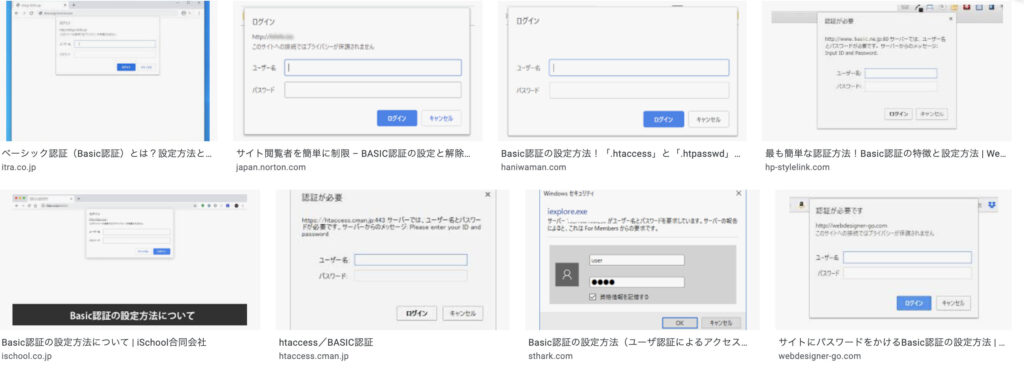This screenshot has width=1024, height=373.
Task: Open the sthark.com Windows セキュリティ thumbnail
Action: 643,259
